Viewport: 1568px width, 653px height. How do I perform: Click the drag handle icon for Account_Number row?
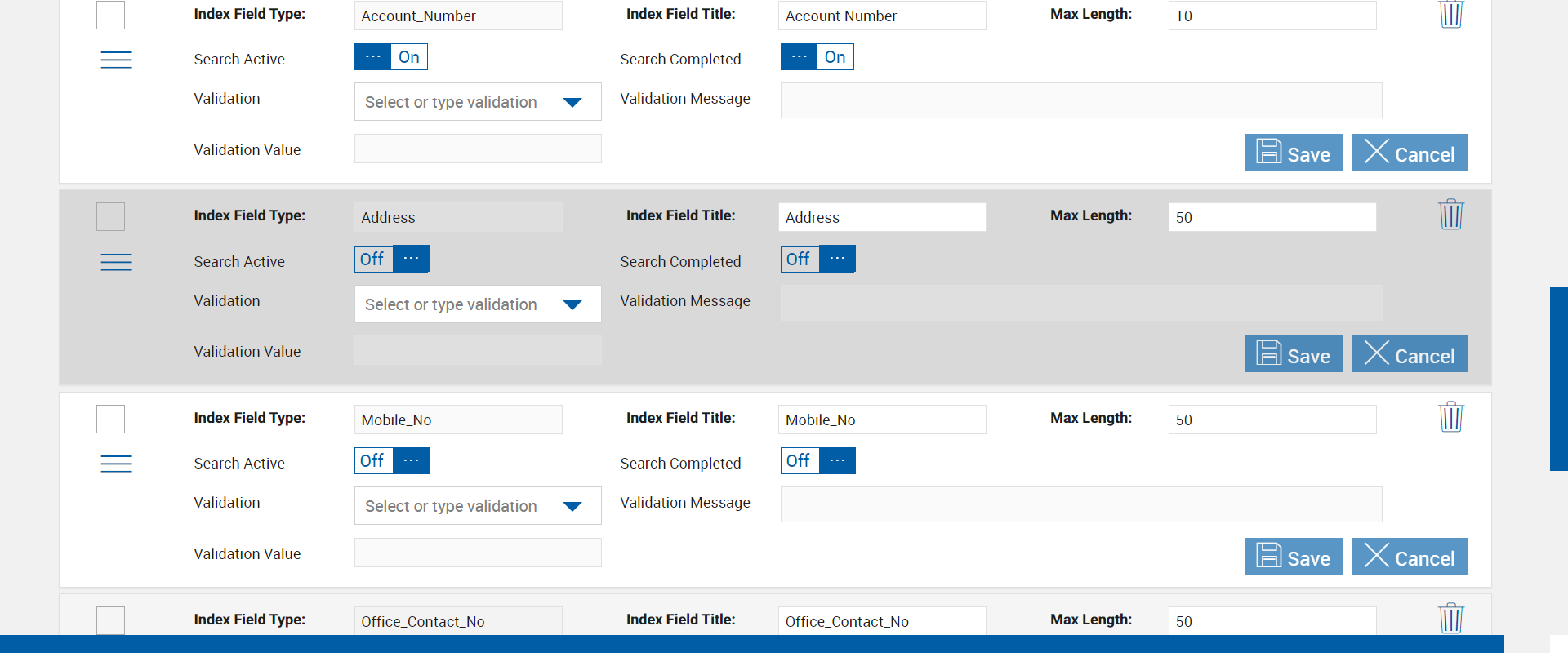pyautogui.click(x=116, y=60)
